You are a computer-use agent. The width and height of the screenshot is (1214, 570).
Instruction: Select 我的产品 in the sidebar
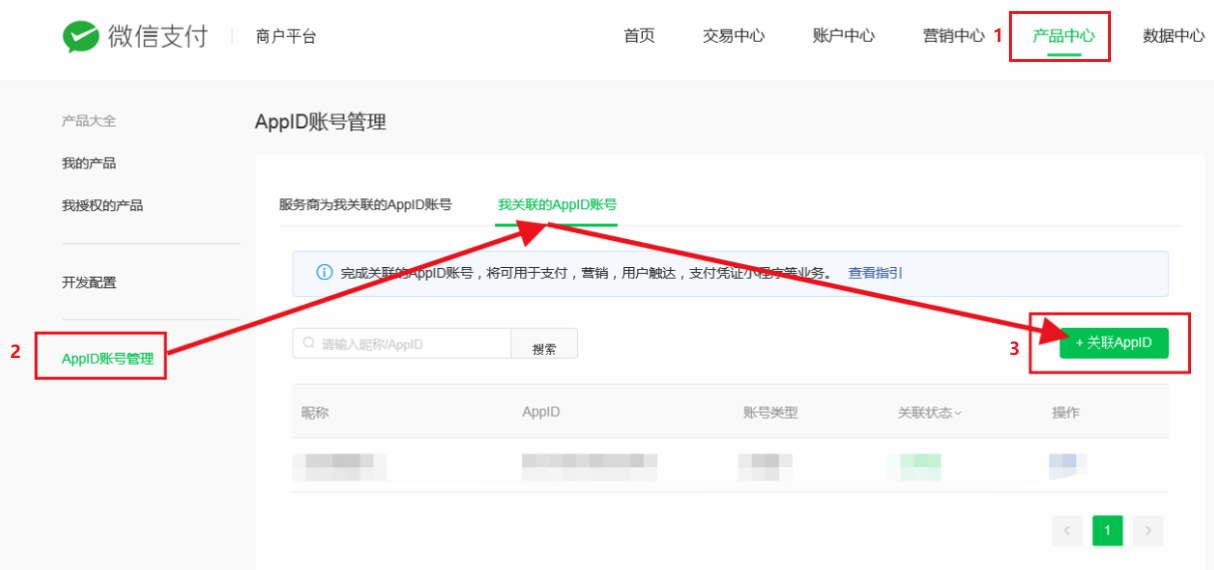[89, 163]
